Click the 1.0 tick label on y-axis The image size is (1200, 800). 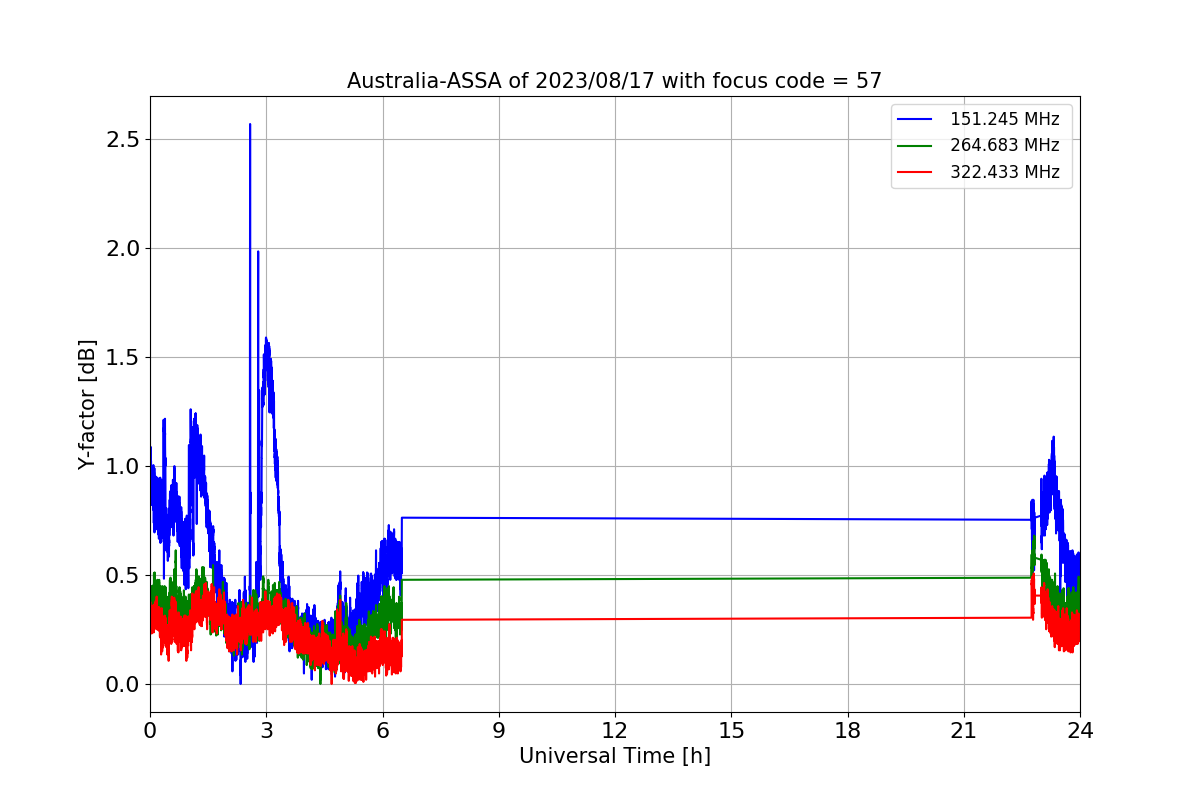click(x=122, y=466)
